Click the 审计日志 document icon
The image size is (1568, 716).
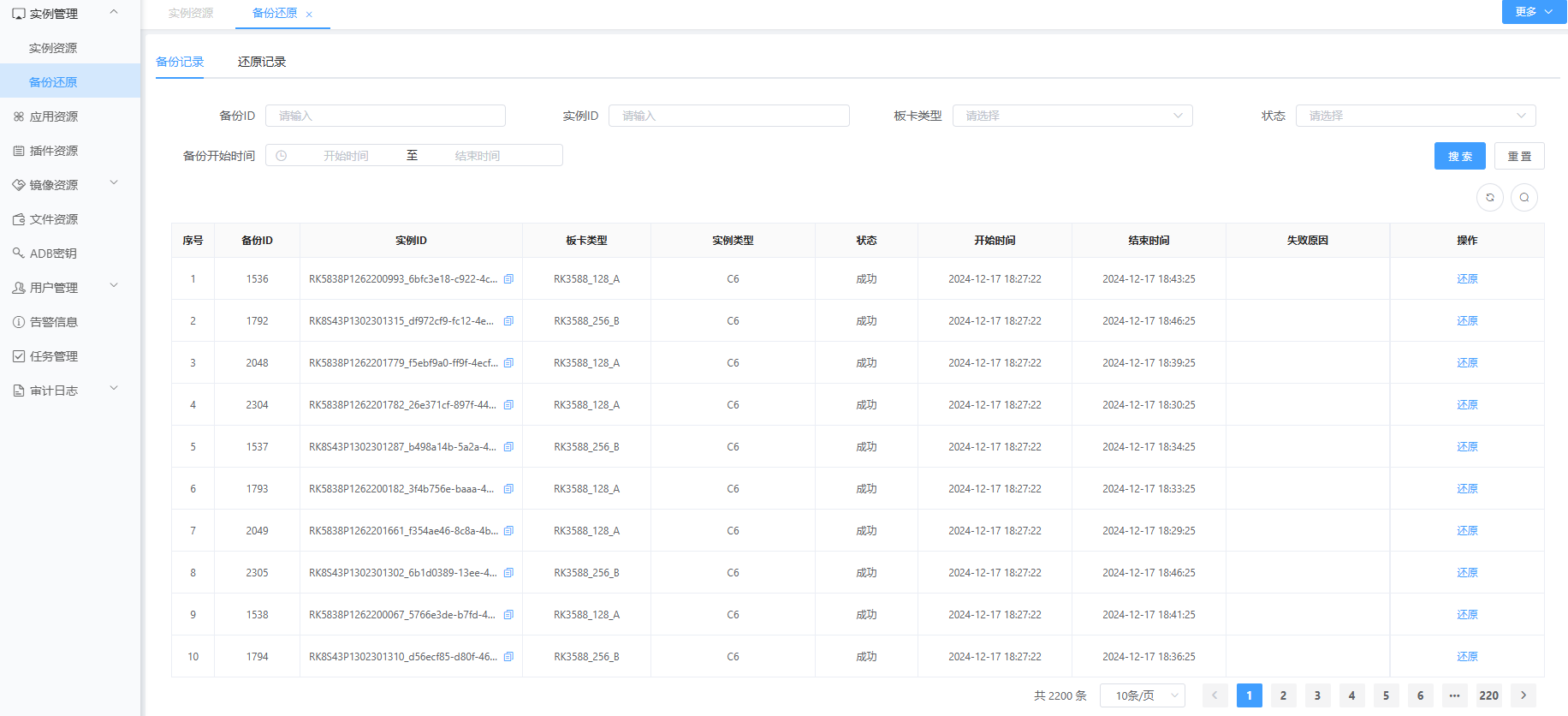[x=19, y=391]
